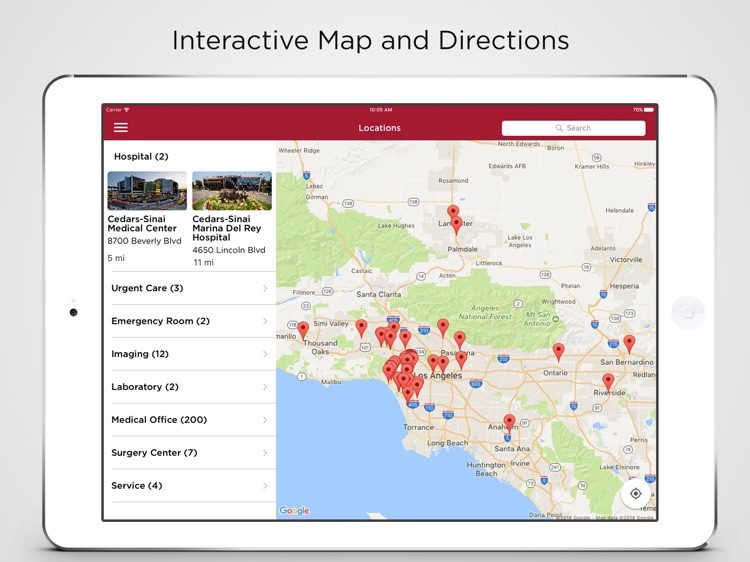Click the Long Beach map label
This screenshot has height=562, width=750.
[x=447, y=443]
